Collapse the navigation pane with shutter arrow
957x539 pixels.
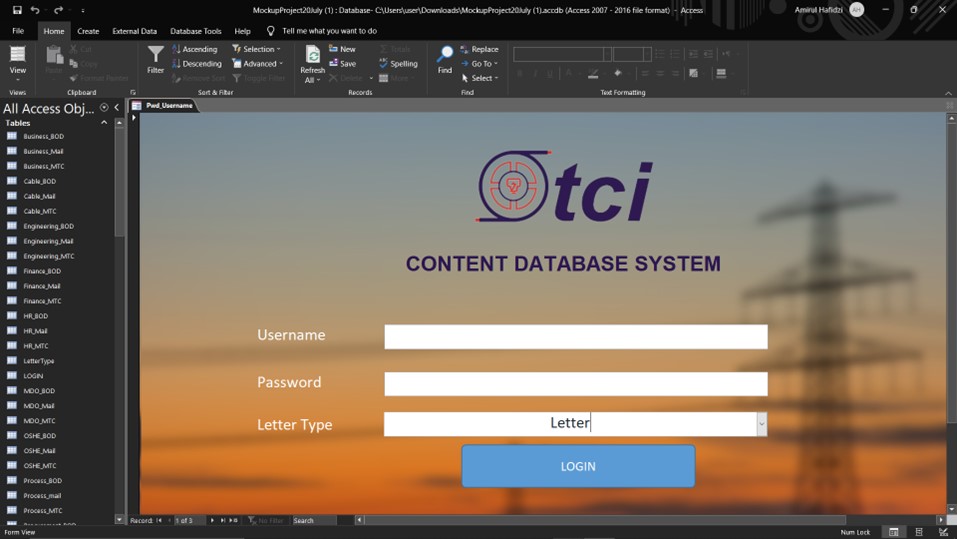[x=117, y=107]
